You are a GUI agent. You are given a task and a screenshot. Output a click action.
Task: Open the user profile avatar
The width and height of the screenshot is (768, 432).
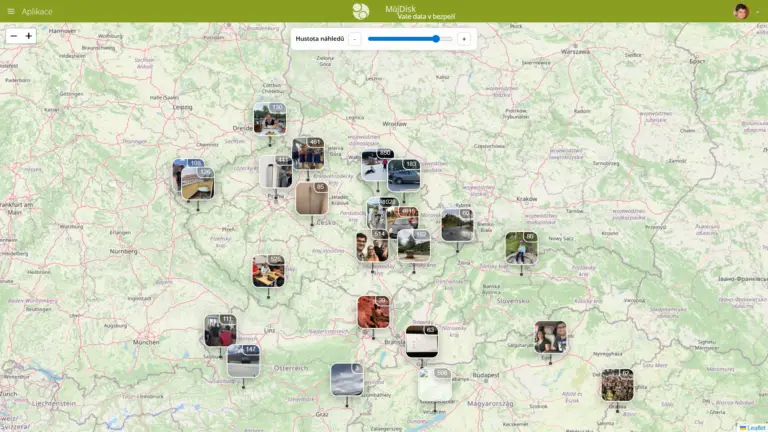[741, 11]
